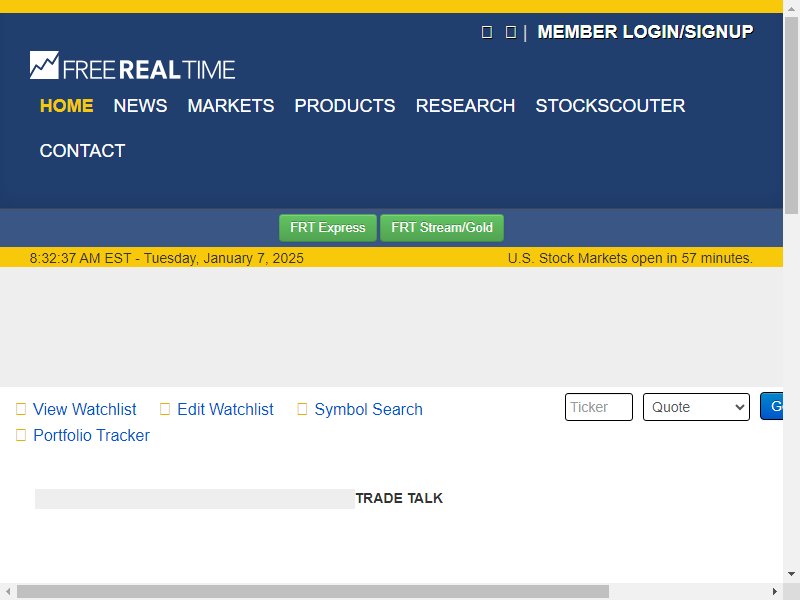The image size is (800, 600).
Task: Click the TRADE TALK heading
Action: point(399,498)
